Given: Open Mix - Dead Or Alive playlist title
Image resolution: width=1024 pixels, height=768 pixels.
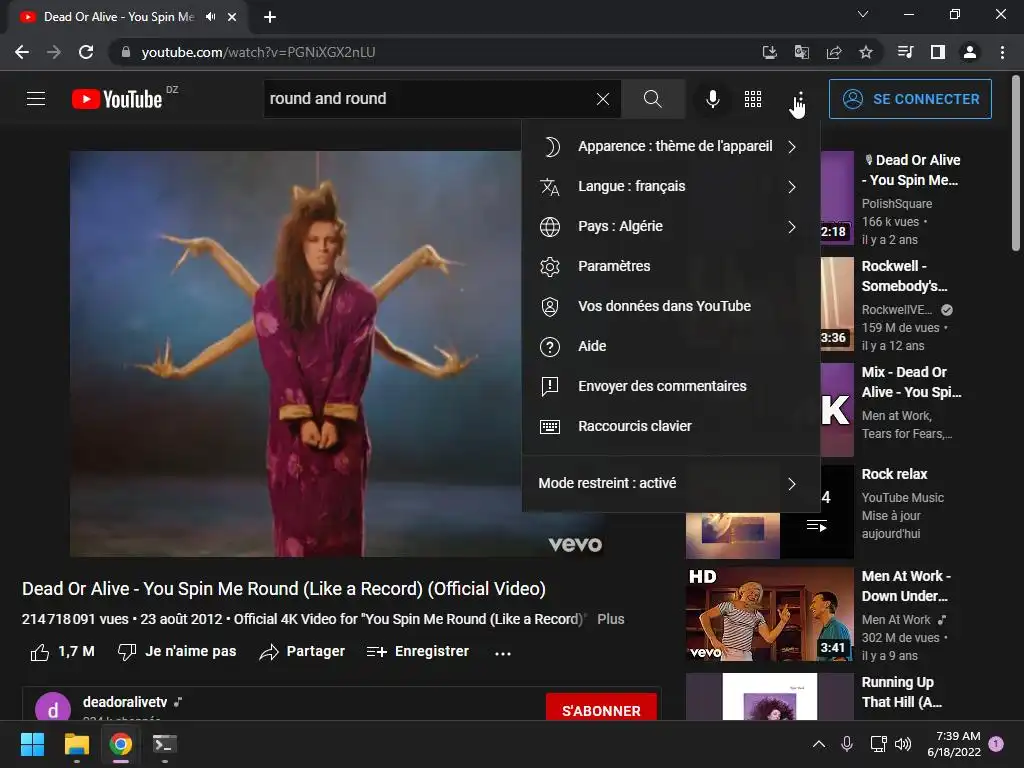Looking at the screenshot, I should (911, 382).
